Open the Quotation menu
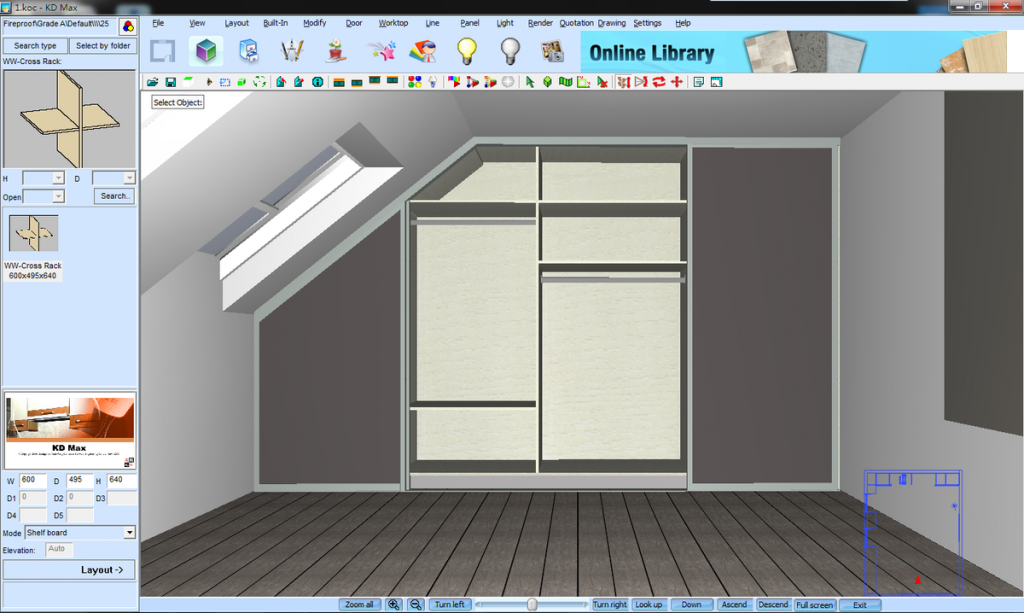This screenshot has height=613, width=1024. pos(576,23)
